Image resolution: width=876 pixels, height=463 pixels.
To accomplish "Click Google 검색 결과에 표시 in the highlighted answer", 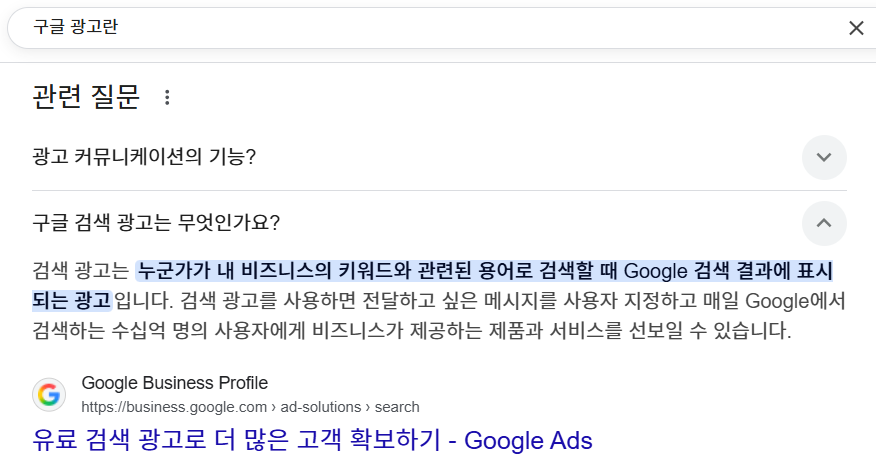I will coord(728,271).
